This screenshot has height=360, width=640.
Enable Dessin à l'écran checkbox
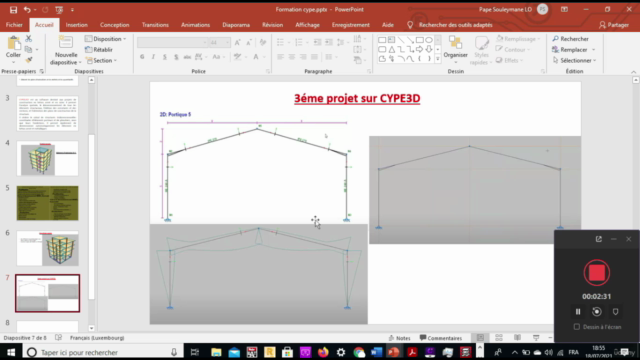(x=577, y=327)
